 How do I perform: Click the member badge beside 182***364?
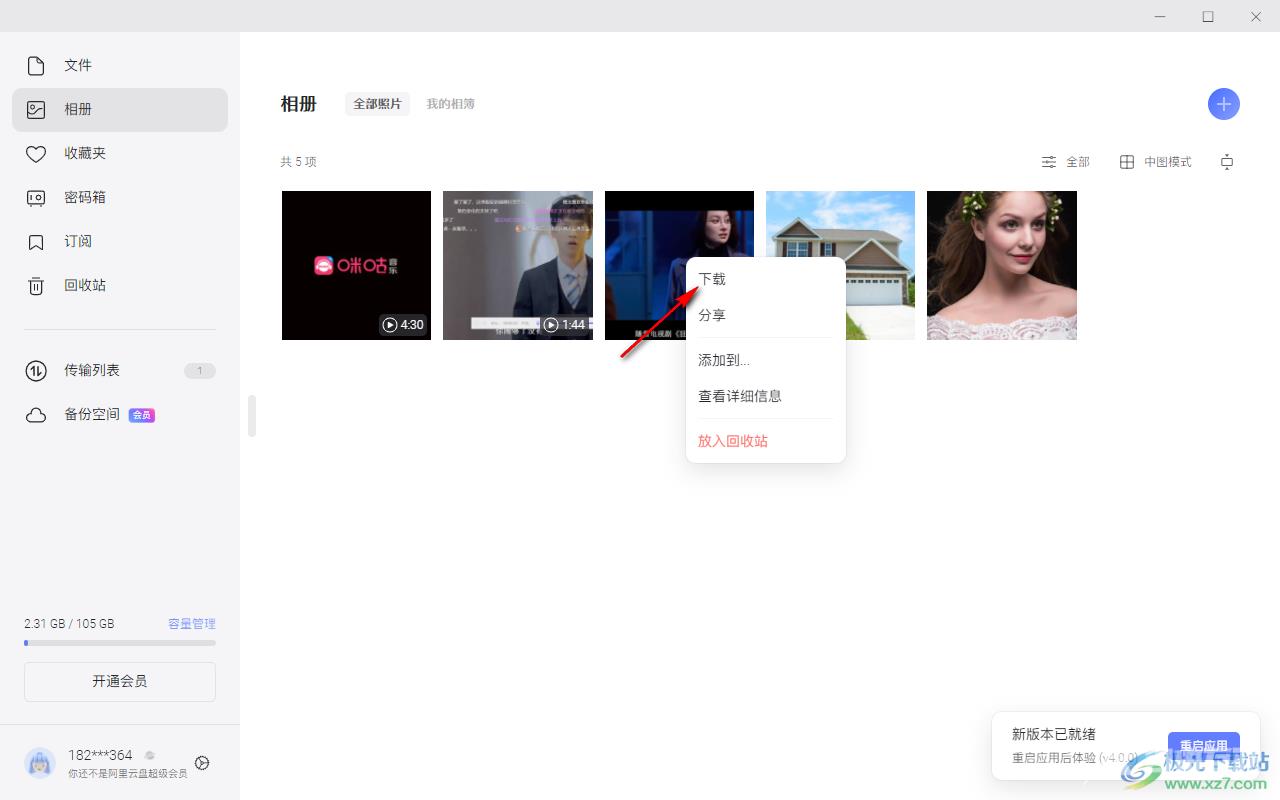click(x=150, y=756)
